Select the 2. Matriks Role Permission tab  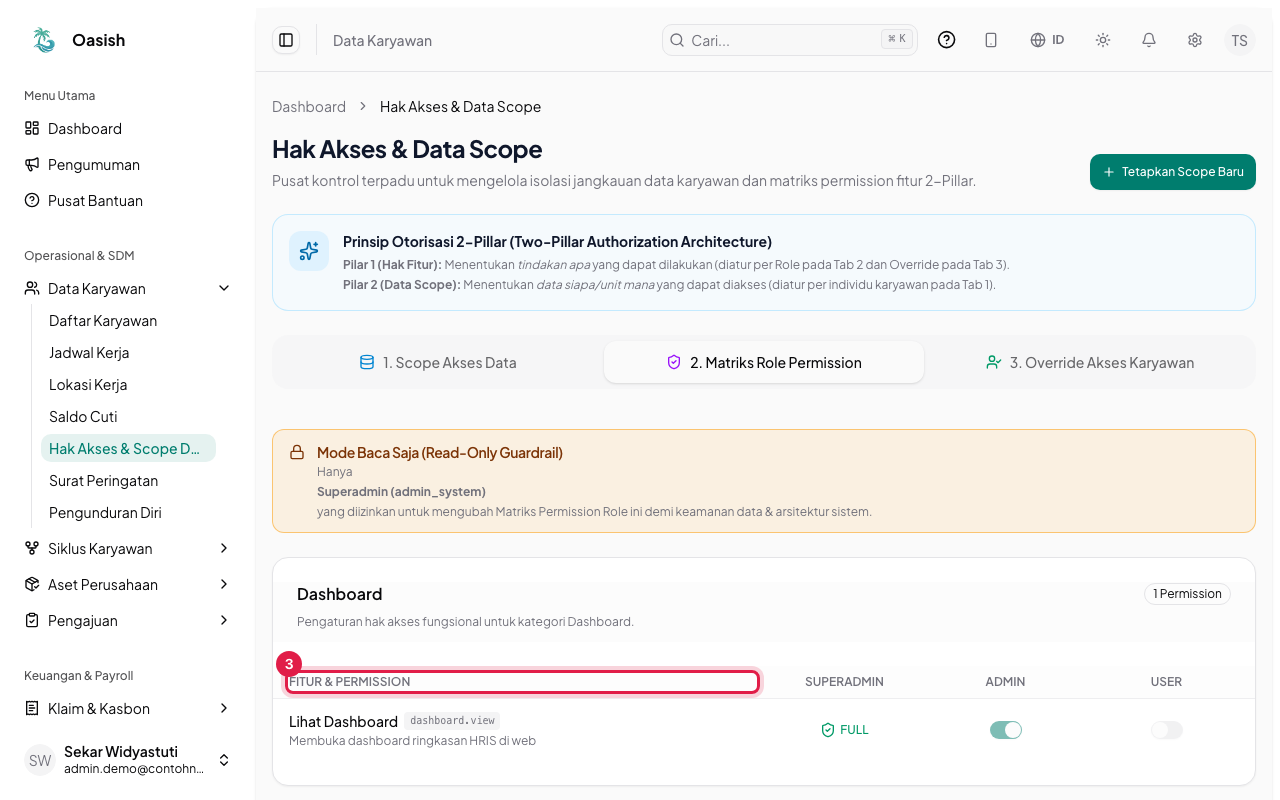pos(764,363)
